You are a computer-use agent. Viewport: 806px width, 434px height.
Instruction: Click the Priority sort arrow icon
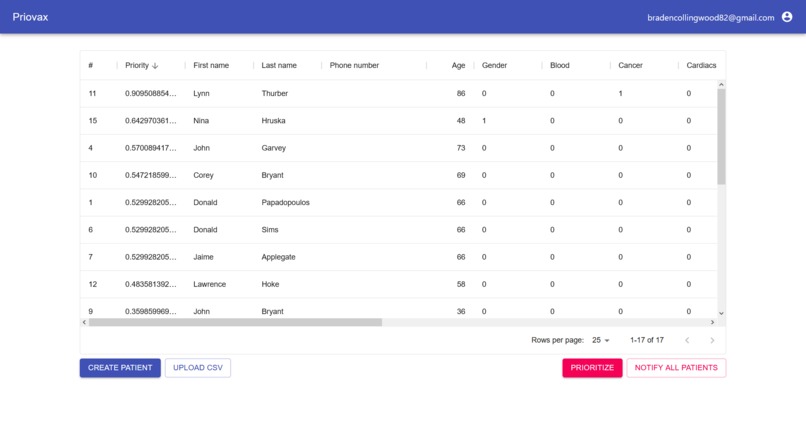[155, 66]
